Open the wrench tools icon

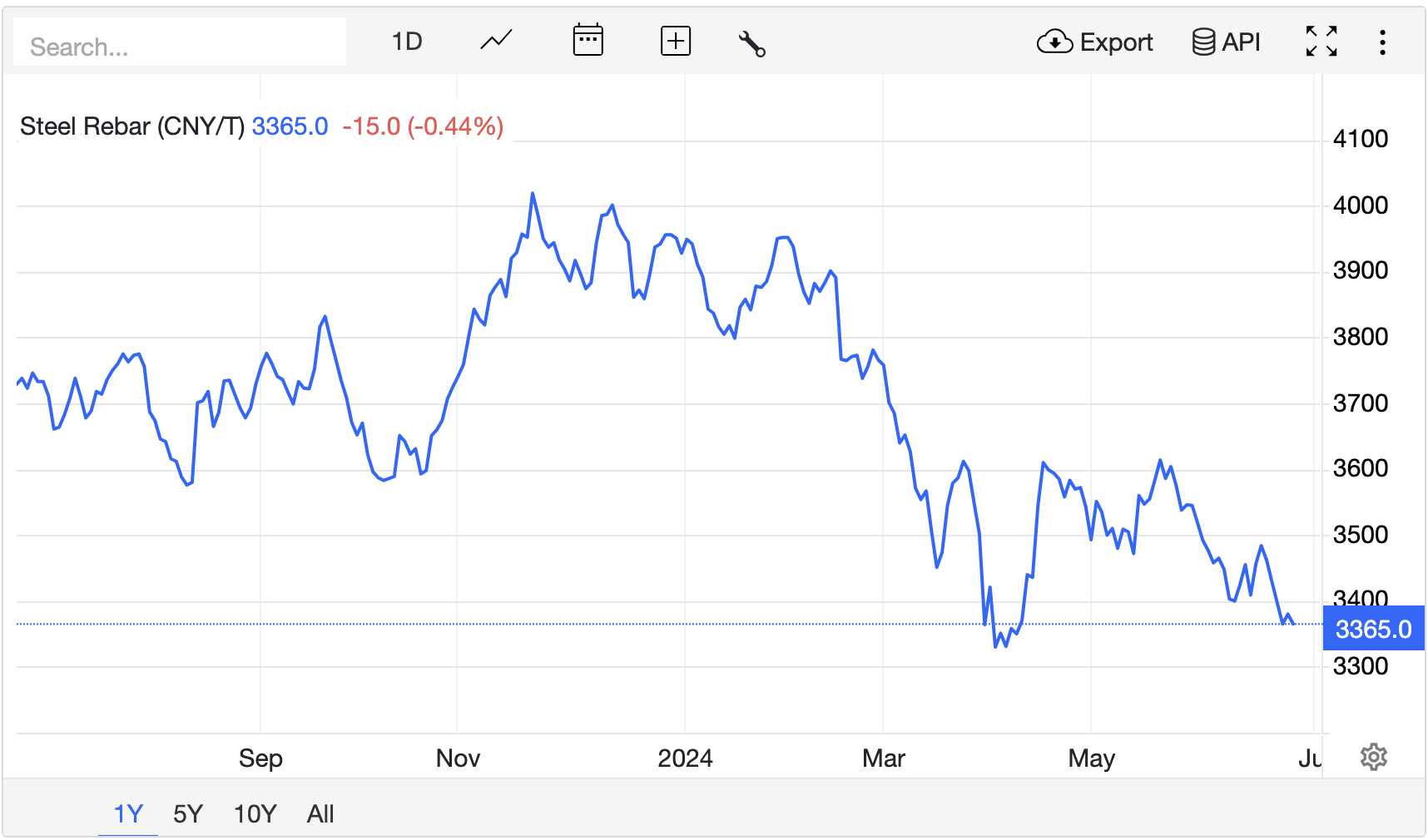click(751, 43)
